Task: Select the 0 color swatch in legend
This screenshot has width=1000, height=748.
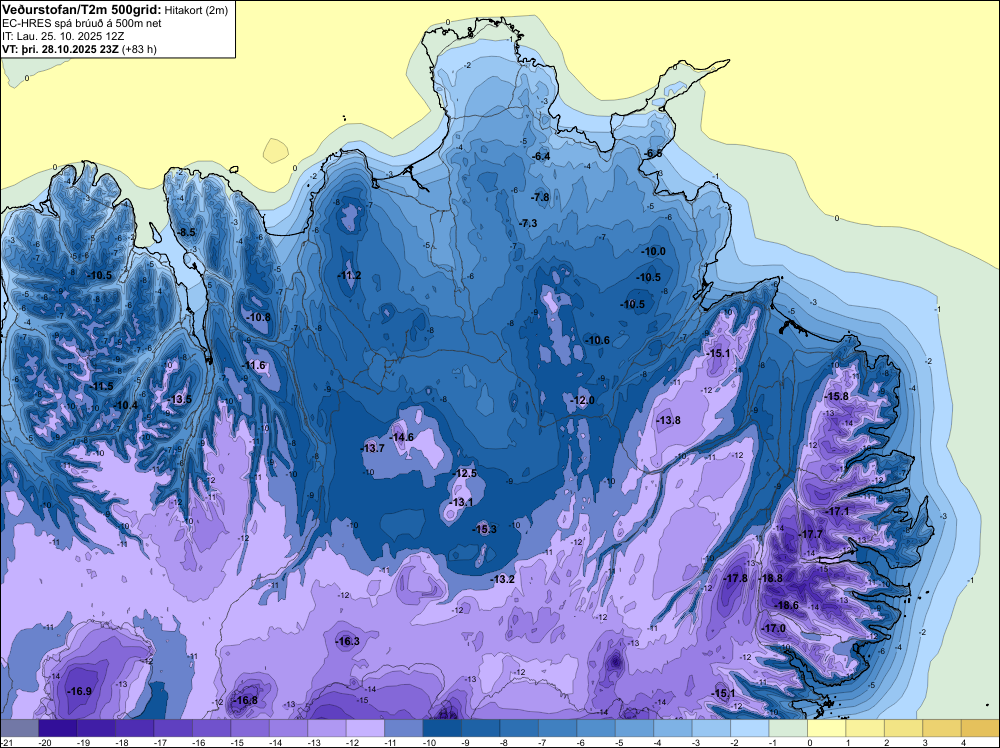Action: click(x=827, y=728)
